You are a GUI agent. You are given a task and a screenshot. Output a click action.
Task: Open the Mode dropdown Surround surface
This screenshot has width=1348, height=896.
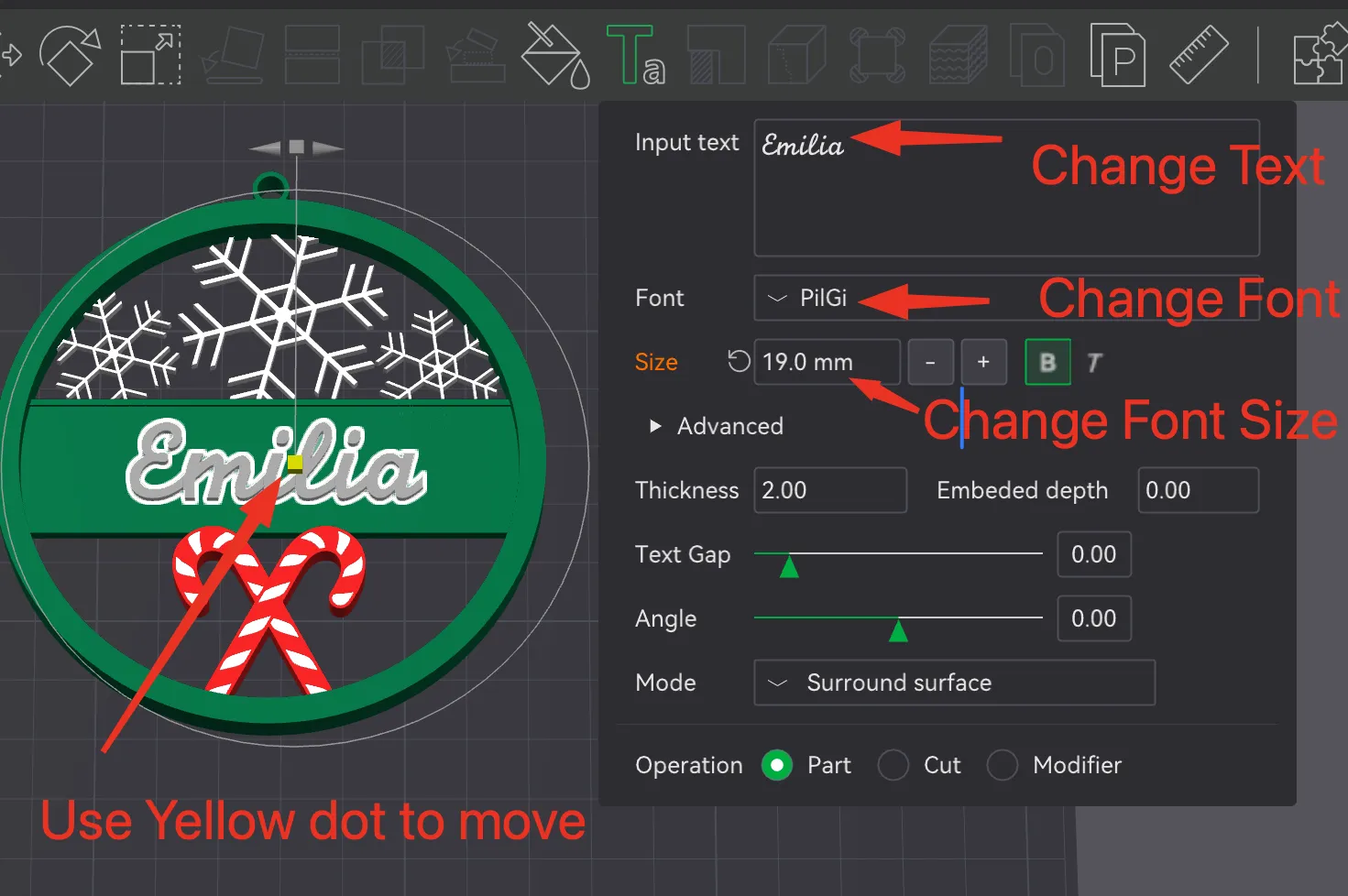(x=954, y=683)
